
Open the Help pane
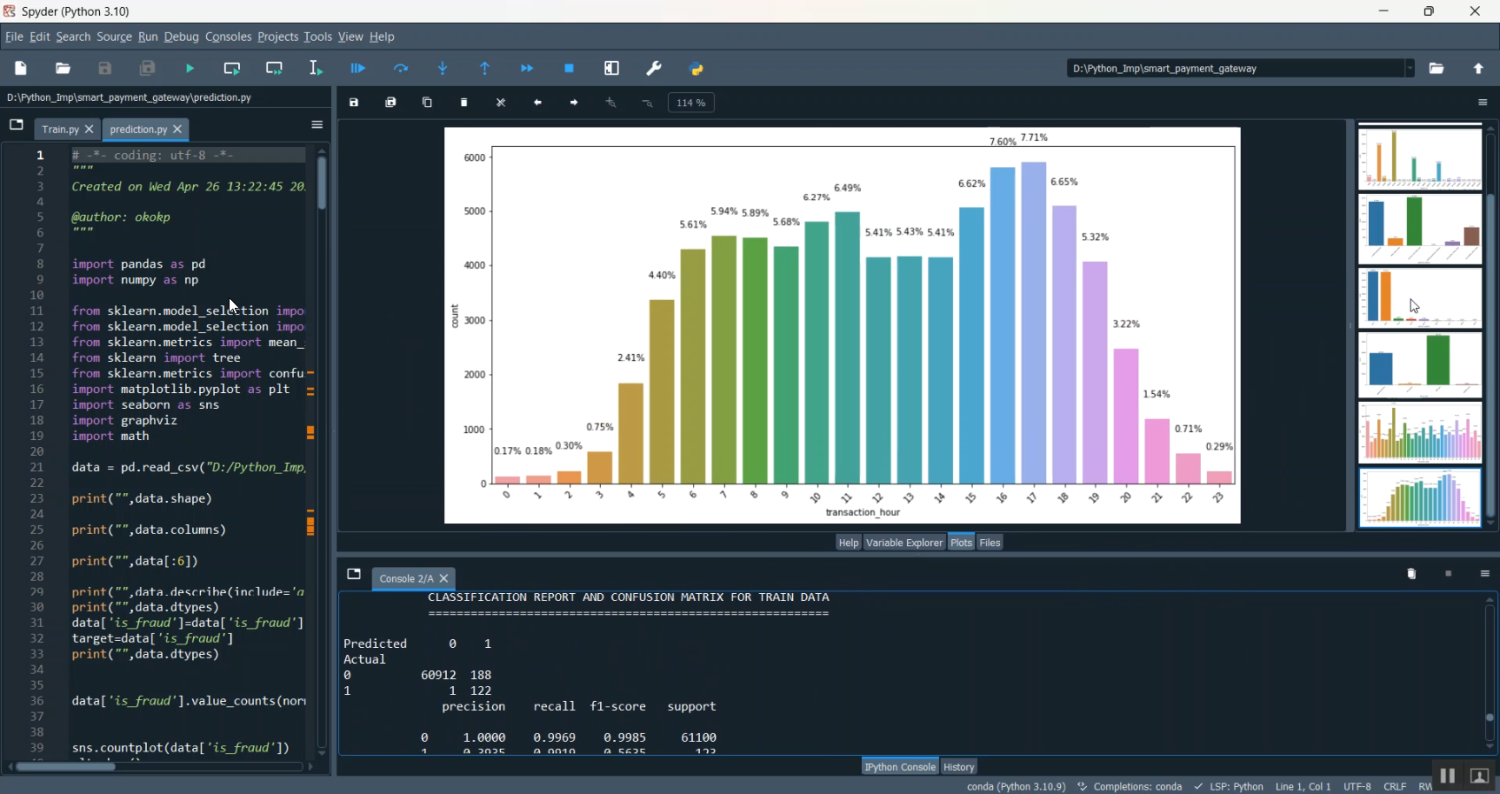click(x=847, y=542)
